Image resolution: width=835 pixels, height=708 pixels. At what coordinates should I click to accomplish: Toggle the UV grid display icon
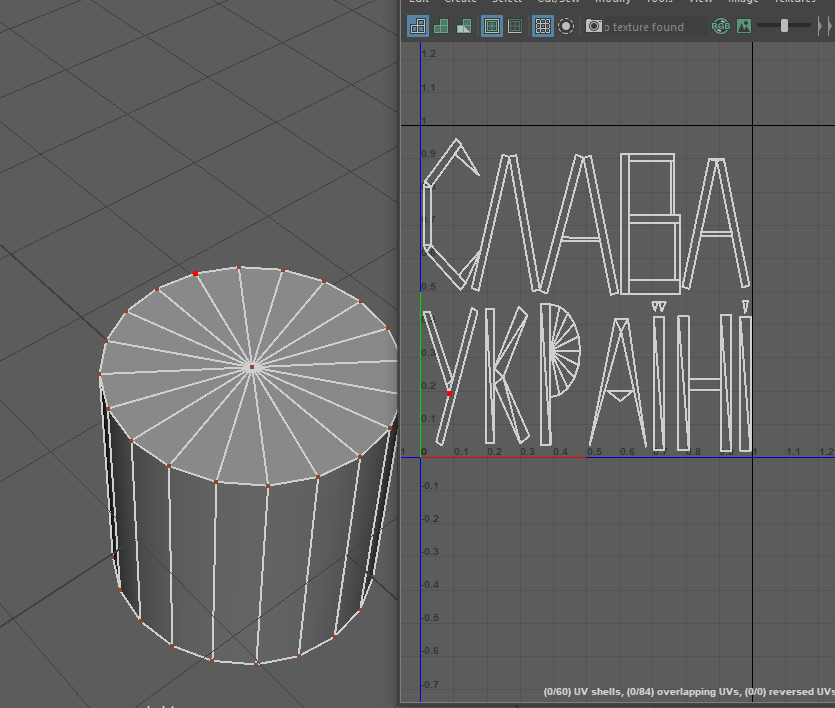pos(543,26)
